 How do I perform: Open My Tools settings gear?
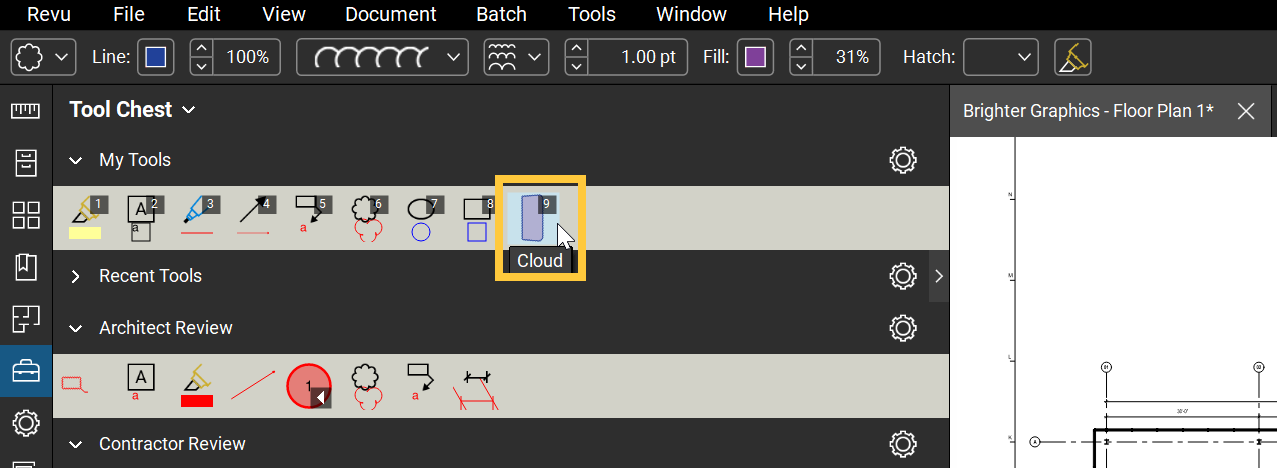[903, 160]
